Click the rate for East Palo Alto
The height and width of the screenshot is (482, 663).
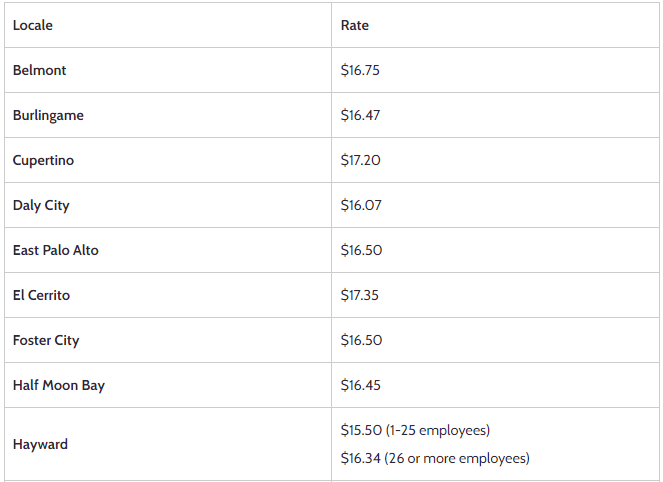(x=361, y=250)
